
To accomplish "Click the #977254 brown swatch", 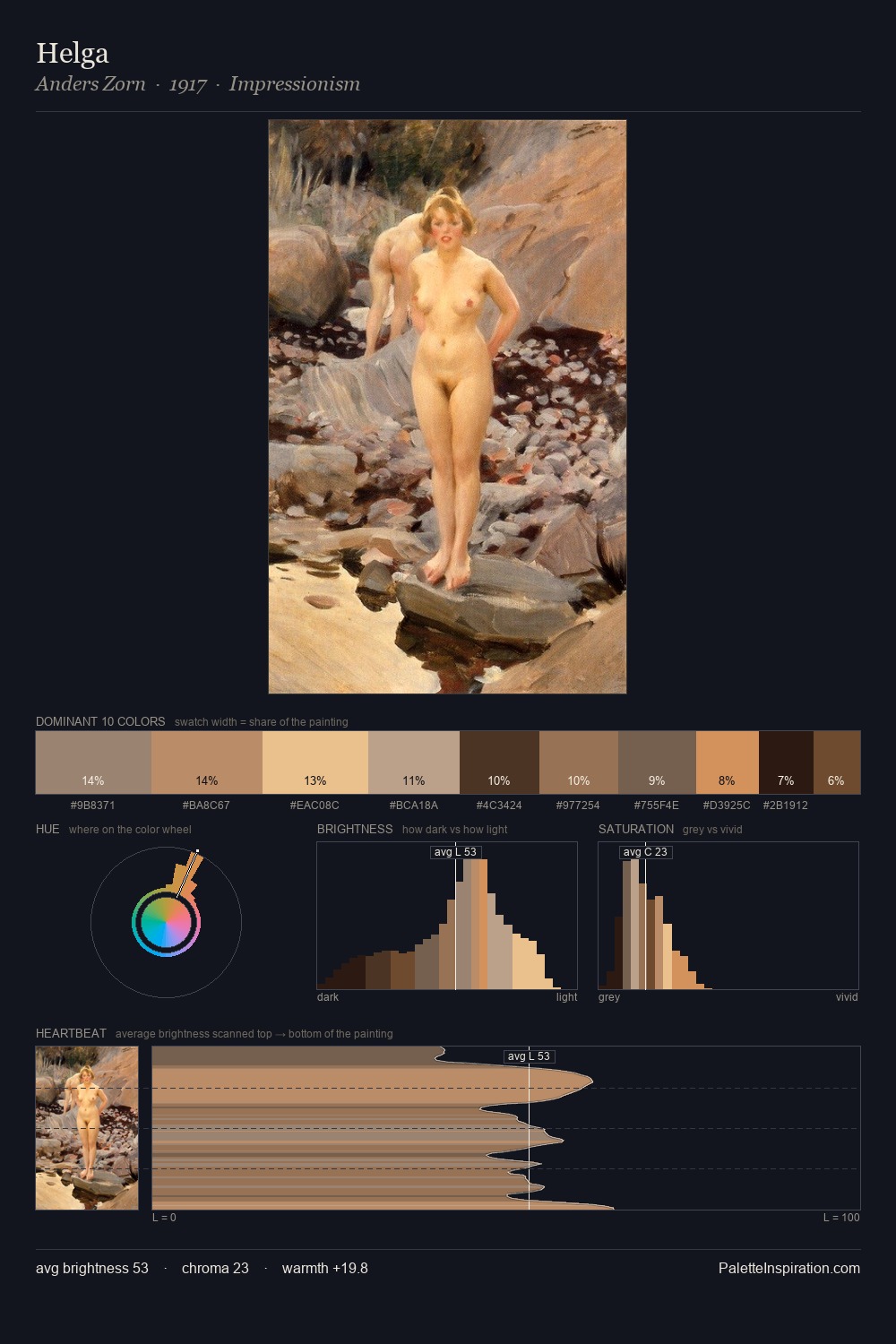I will point(579,762).
